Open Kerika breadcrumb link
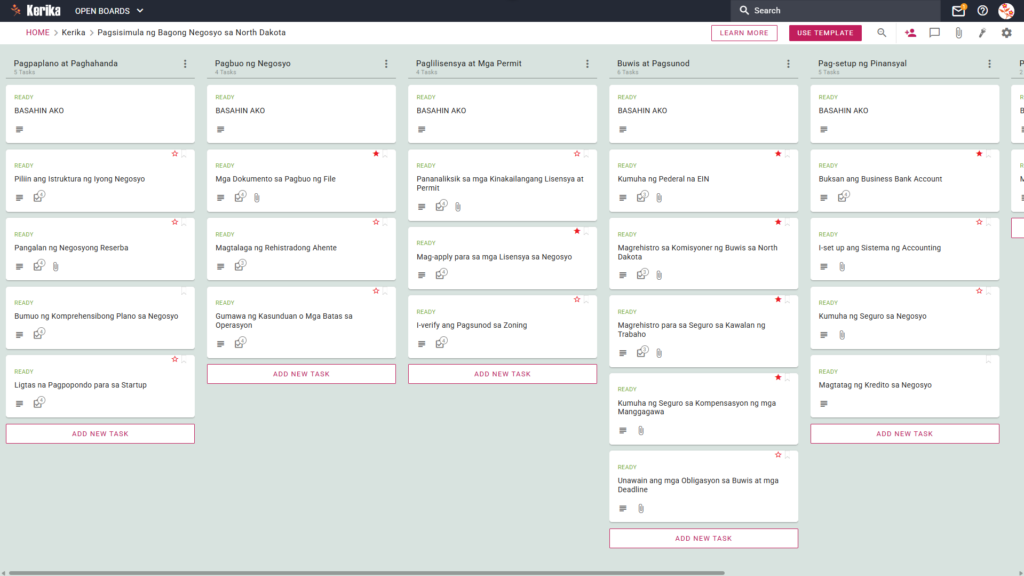This screenshot has width=1024, height=576. coord(73,33)
